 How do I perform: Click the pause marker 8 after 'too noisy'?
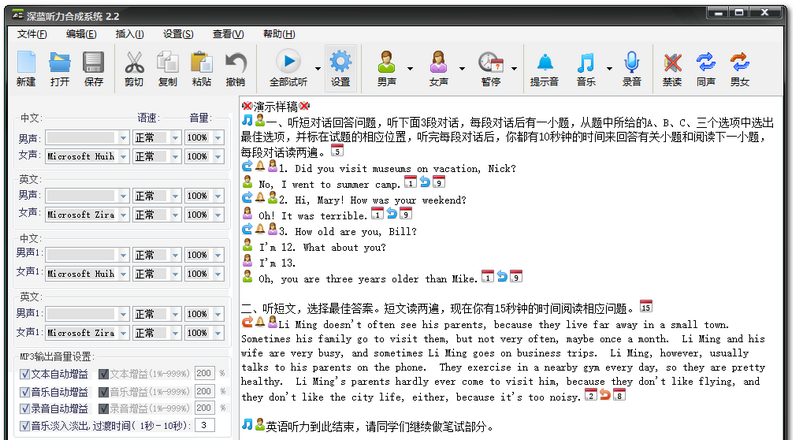tap(619, 394)
